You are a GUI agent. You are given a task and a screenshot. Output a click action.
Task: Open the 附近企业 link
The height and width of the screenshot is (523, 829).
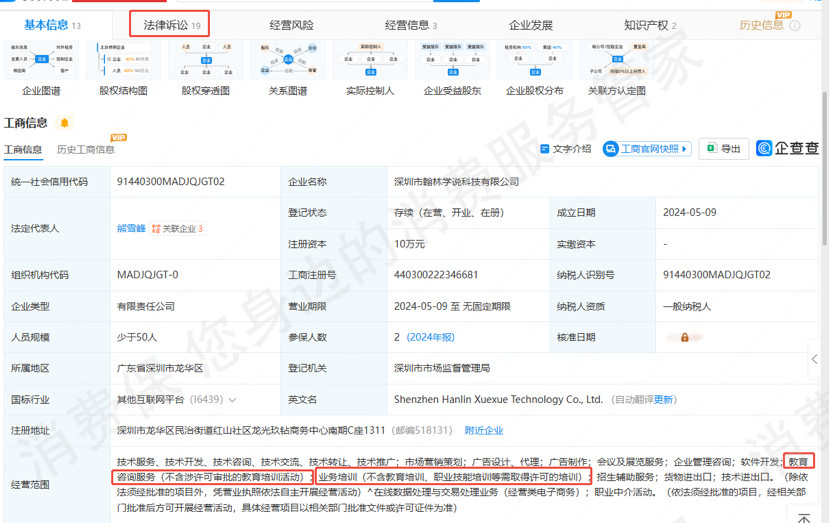point(484,430)
